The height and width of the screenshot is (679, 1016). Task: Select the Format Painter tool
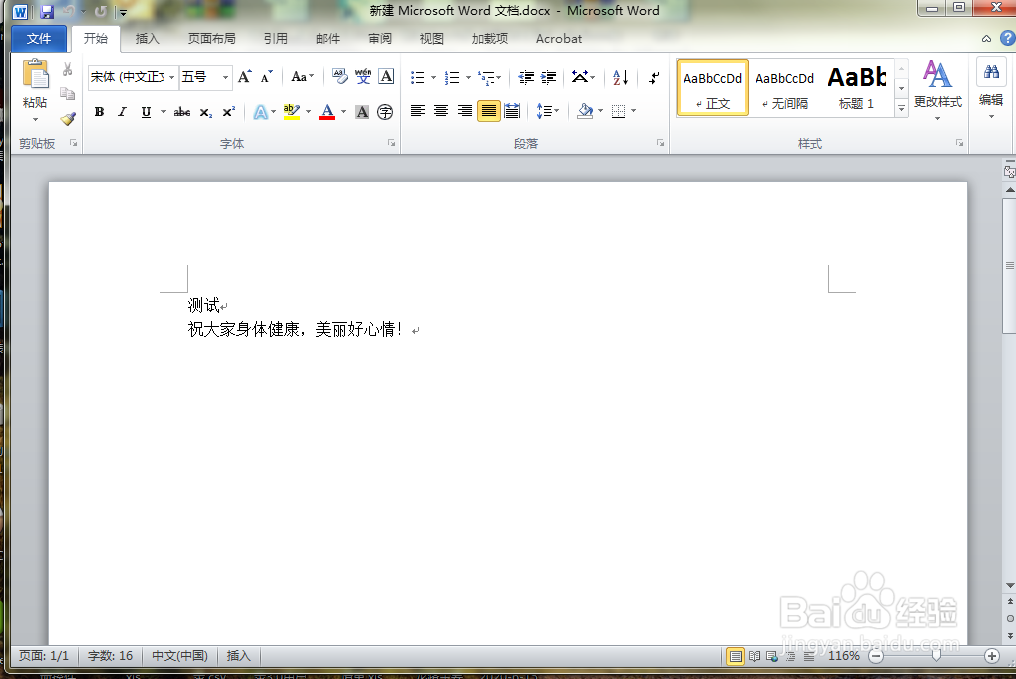(67, 118)
